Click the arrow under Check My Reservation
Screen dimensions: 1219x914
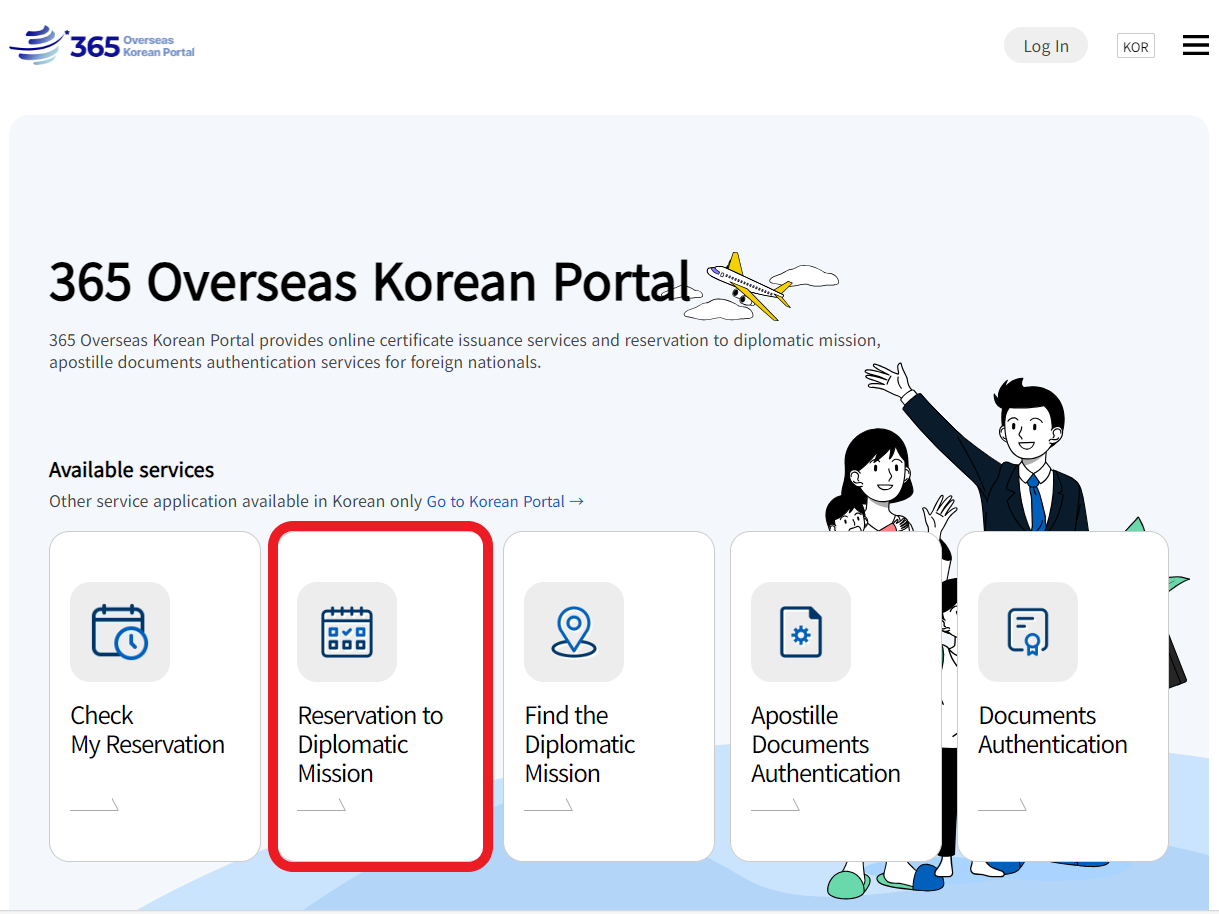pyautogui.click(x=95, y=804)
